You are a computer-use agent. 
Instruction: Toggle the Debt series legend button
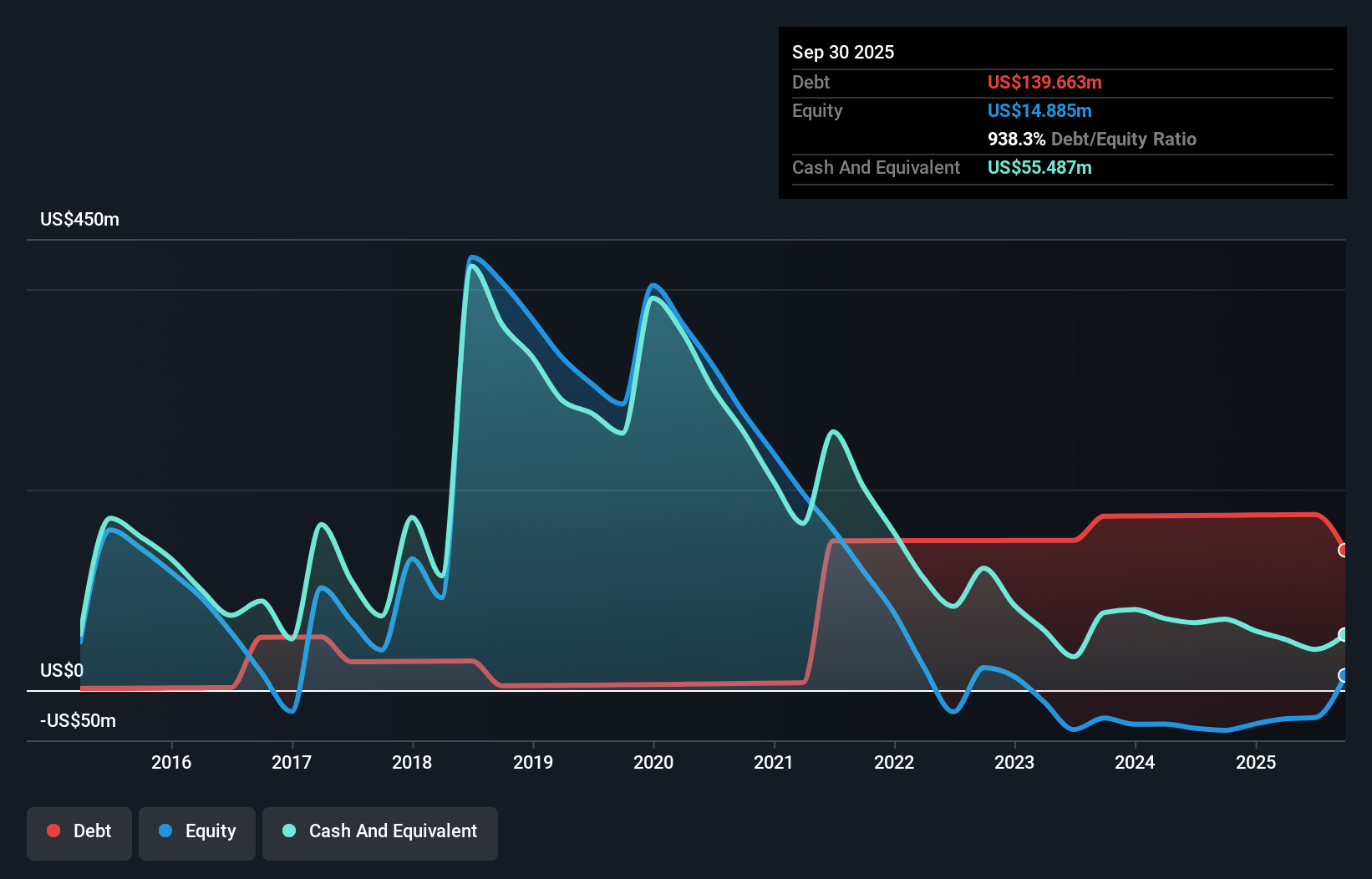tap(79, 833)
